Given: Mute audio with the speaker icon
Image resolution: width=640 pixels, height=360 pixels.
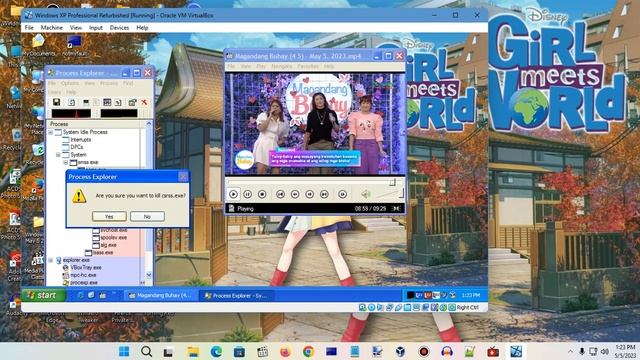Looking at the screenshot, I should 365,194.
